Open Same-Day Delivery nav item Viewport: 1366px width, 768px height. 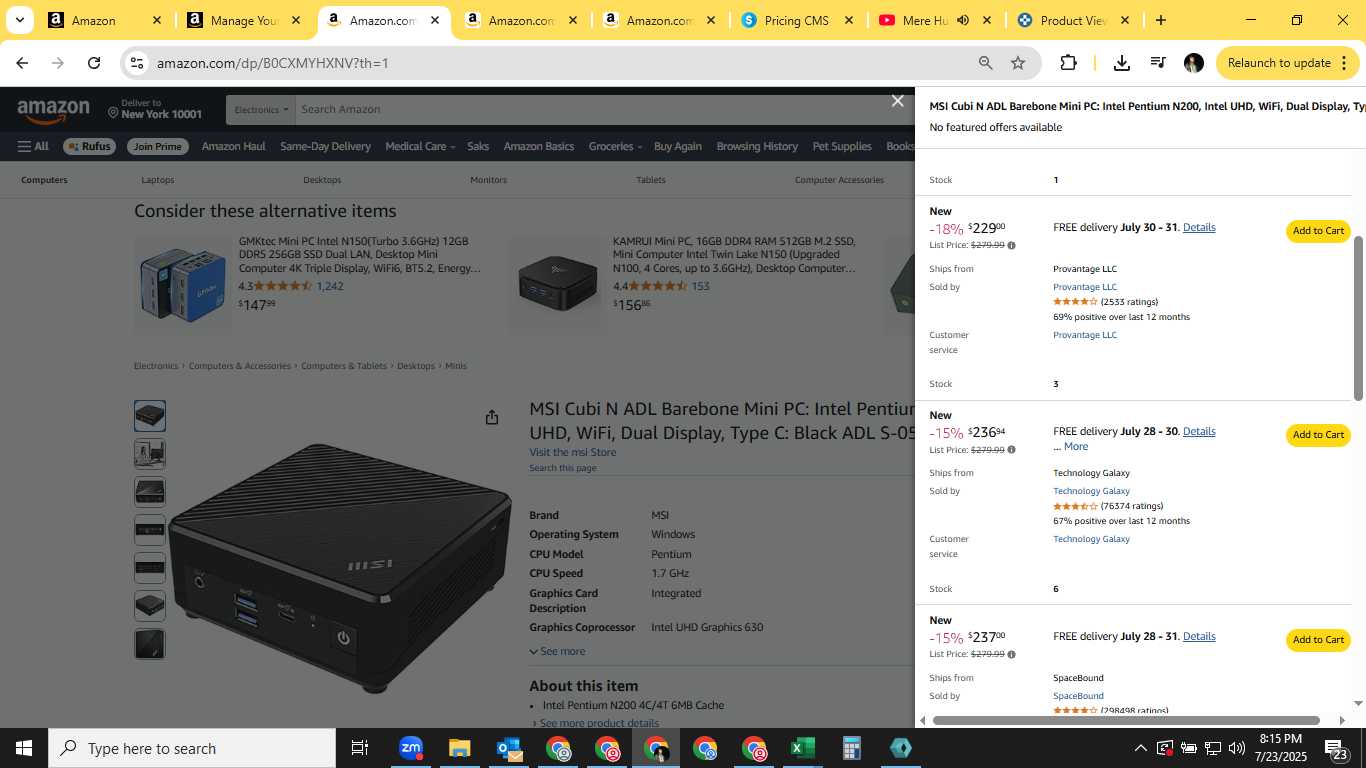325,146
